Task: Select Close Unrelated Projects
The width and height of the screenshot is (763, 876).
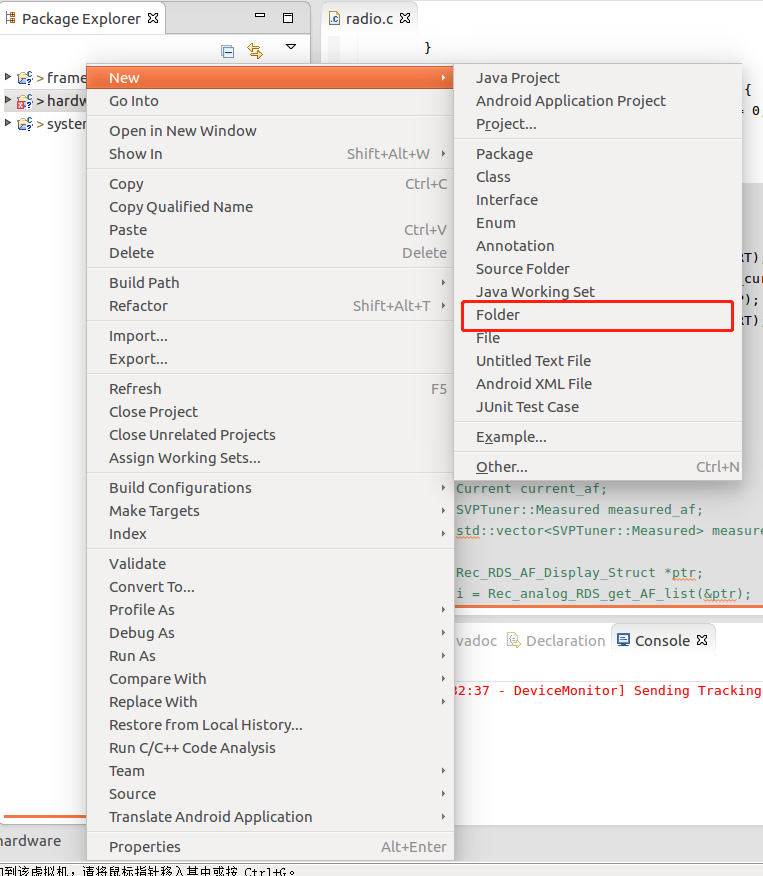Action: pos(270,435)
